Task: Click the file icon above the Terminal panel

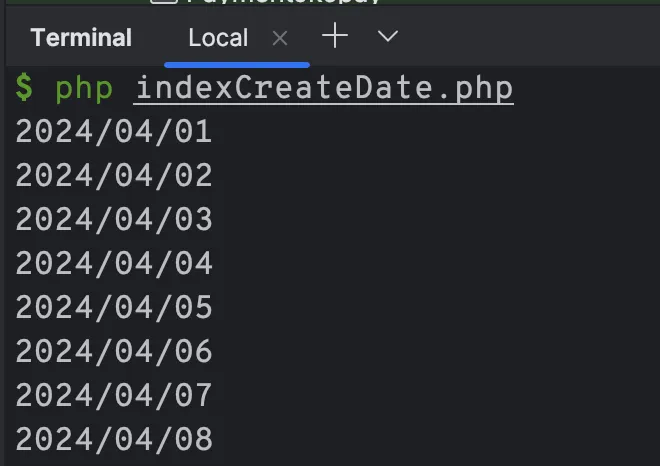Action: tap(163, 3)
